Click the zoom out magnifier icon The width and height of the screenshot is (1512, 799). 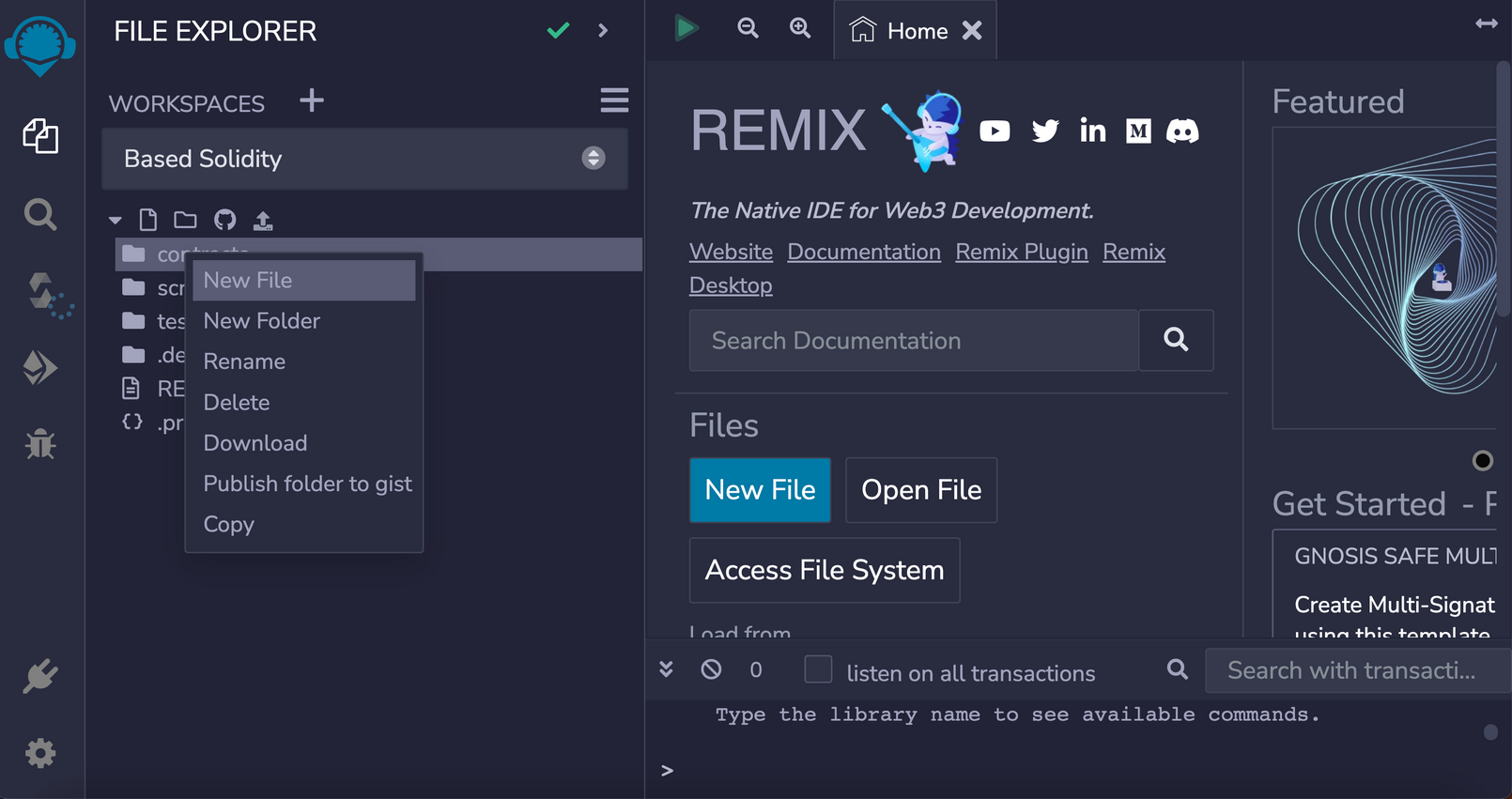click(748, 28)
